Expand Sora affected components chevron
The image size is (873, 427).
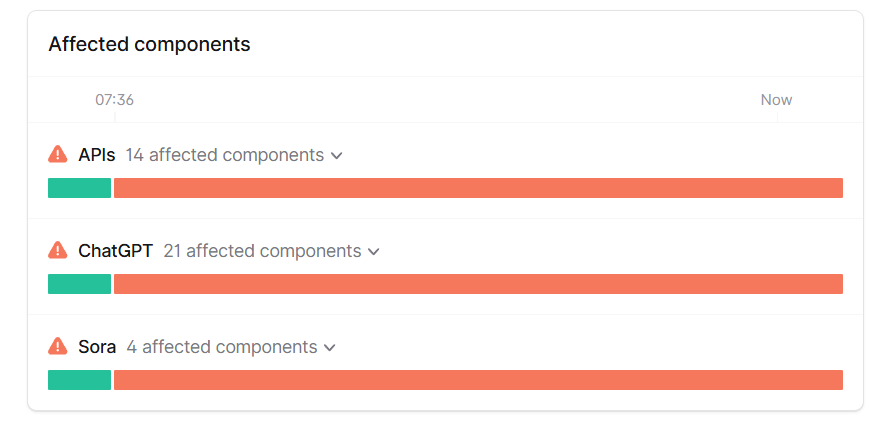tap(330, 349)
